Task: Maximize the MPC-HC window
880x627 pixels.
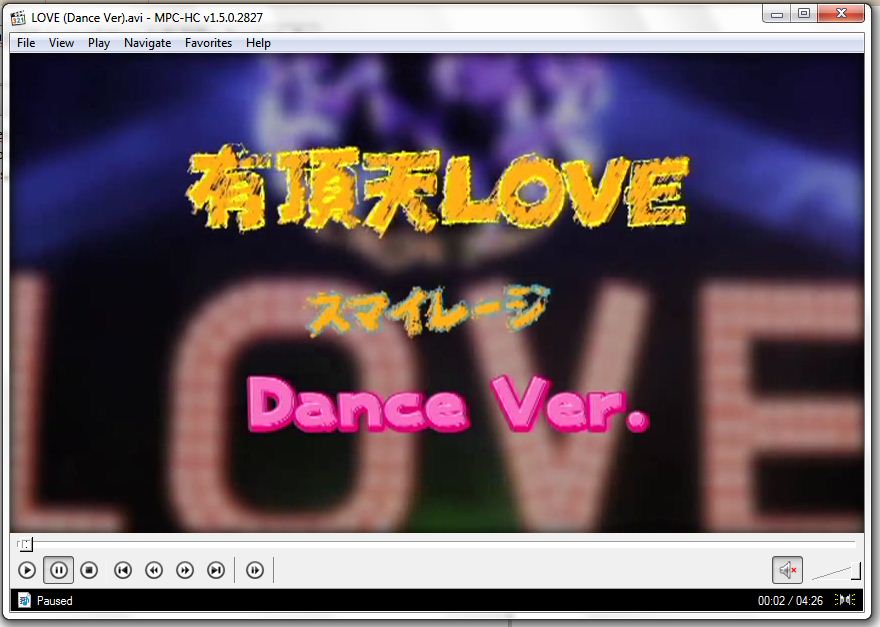Action: point(804,14)
